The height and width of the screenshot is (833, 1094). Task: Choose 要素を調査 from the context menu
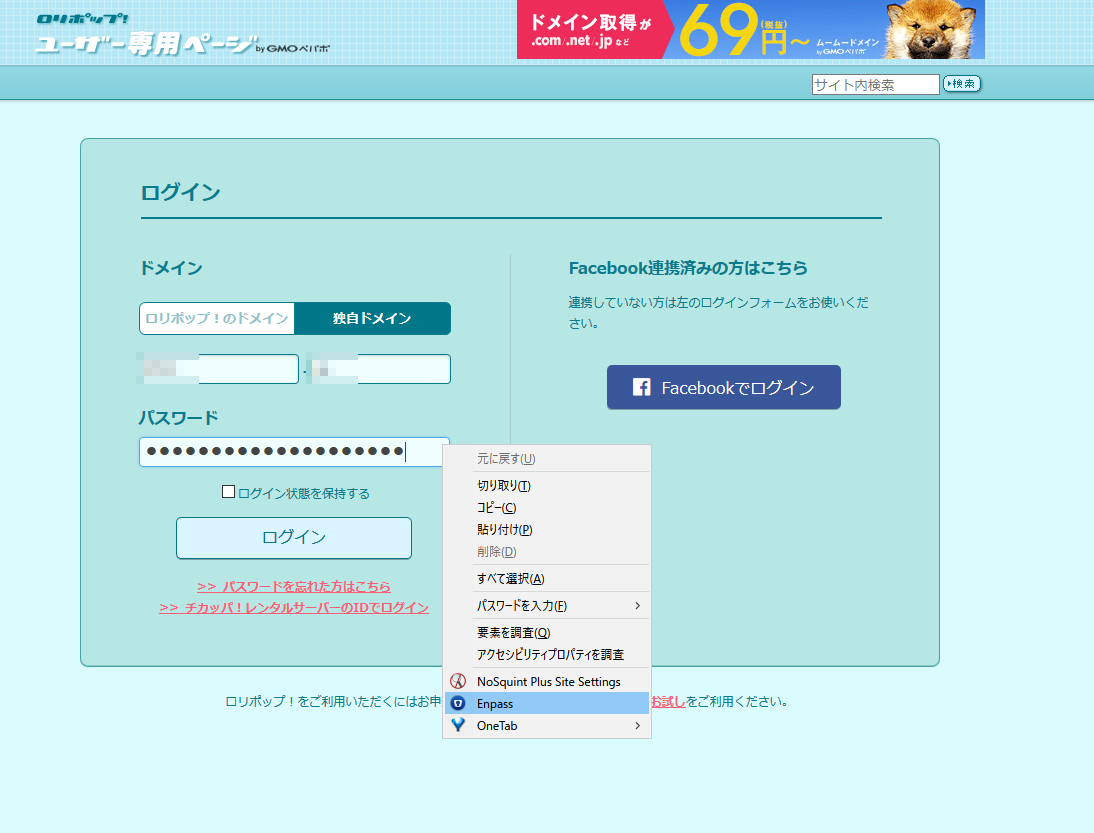click(x=547, y=633)
